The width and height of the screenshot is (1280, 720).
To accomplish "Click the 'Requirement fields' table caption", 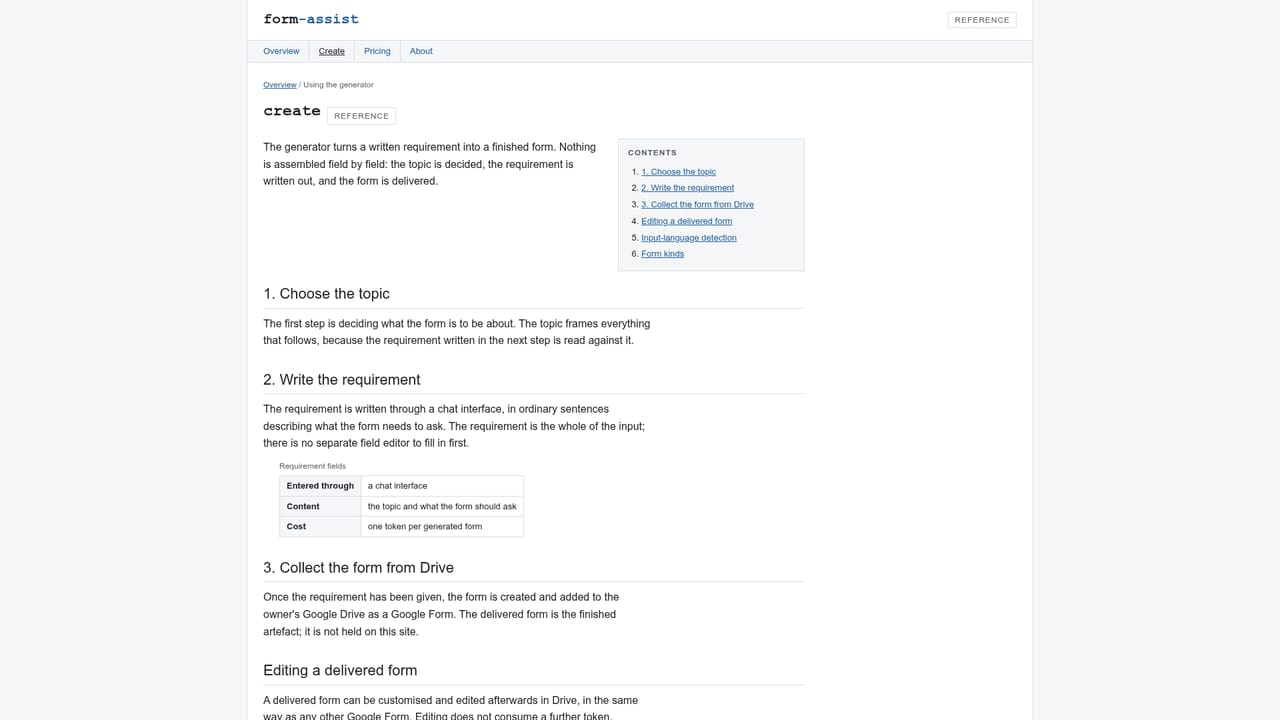I will [x=312, y=466].
